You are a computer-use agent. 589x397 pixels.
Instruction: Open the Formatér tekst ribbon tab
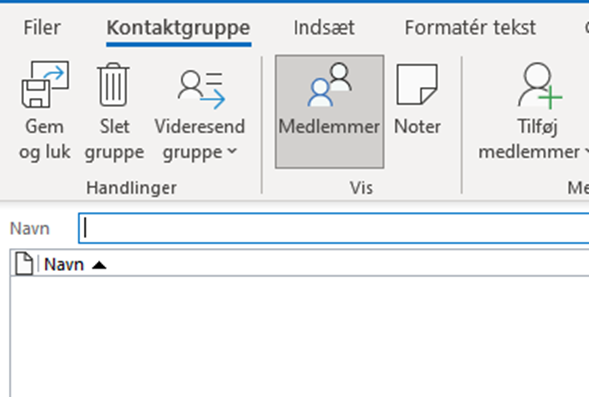(470, 27)
